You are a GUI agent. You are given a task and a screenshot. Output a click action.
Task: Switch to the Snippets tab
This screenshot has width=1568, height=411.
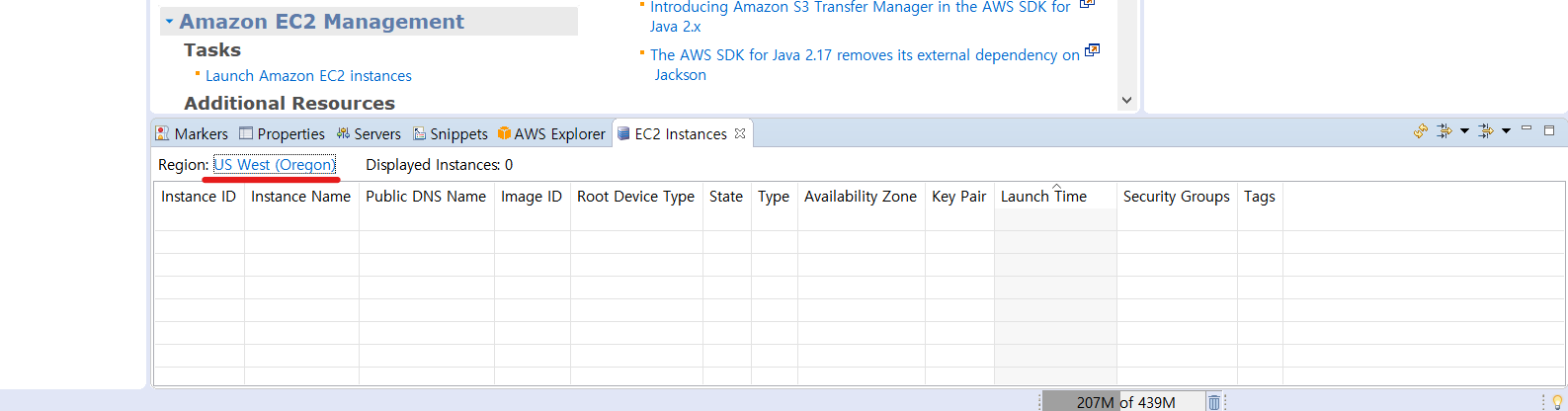coord(451,133)
